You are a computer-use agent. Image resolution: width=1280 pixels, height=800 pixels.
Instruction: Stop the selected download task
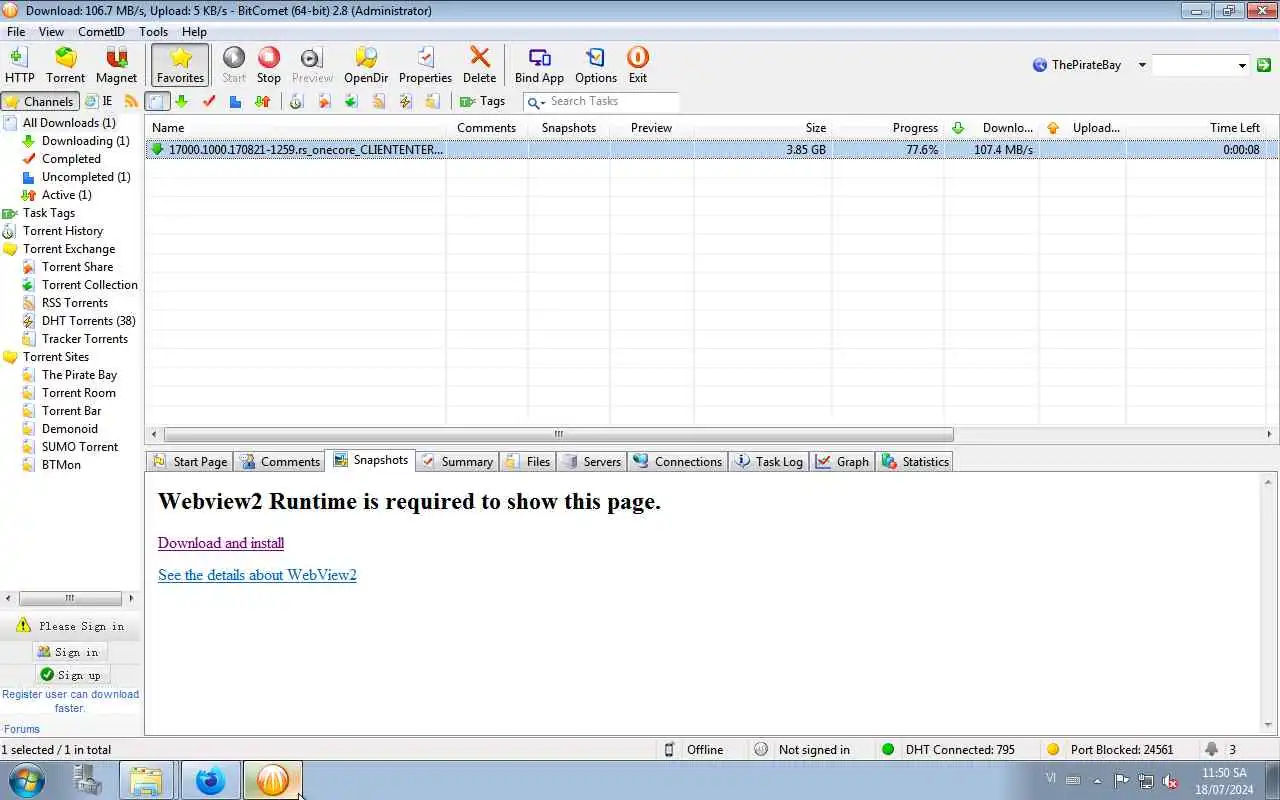pyautogui.click(x=269, y=65)
